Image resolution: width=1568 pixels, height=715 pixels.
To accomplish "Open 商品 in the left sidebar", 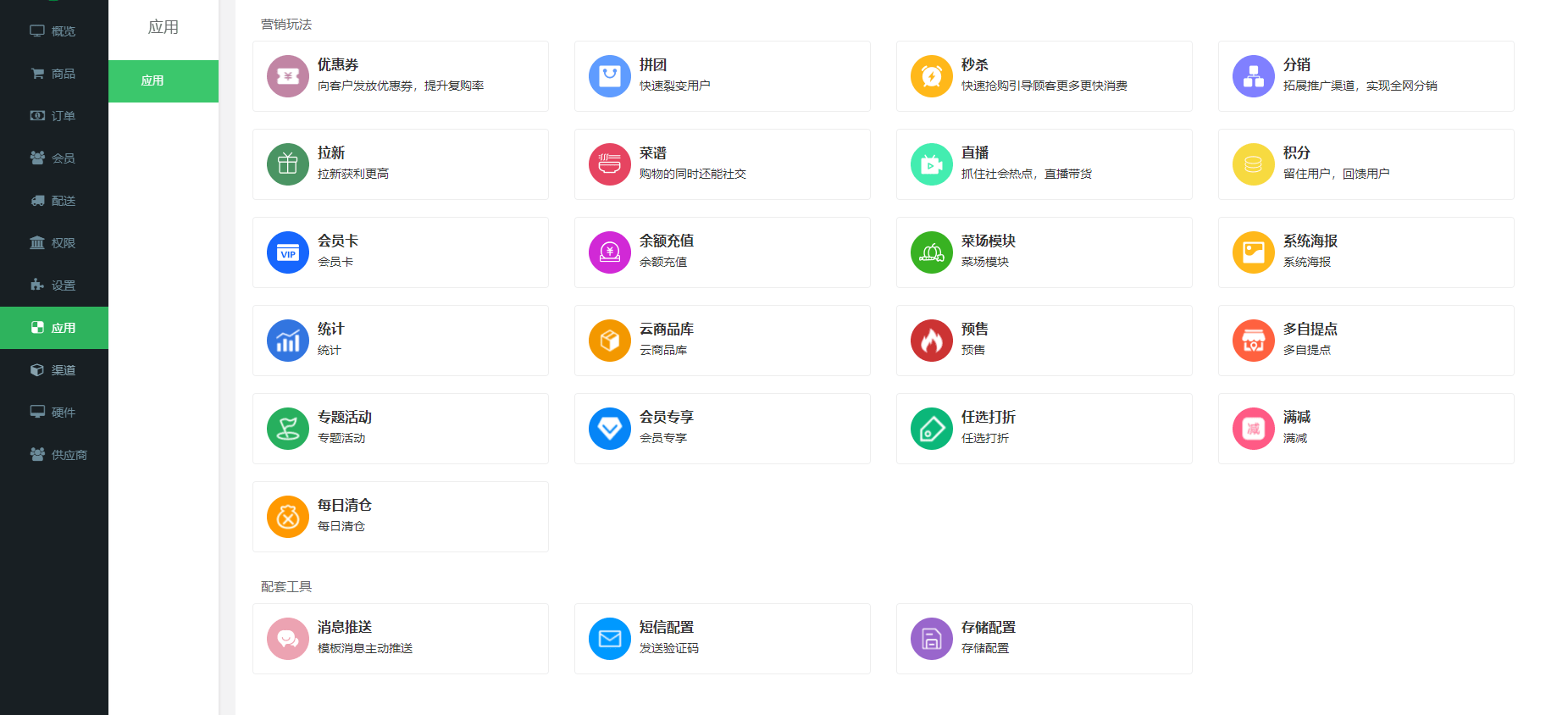I will pyautogui.click(x=54, y=74).
